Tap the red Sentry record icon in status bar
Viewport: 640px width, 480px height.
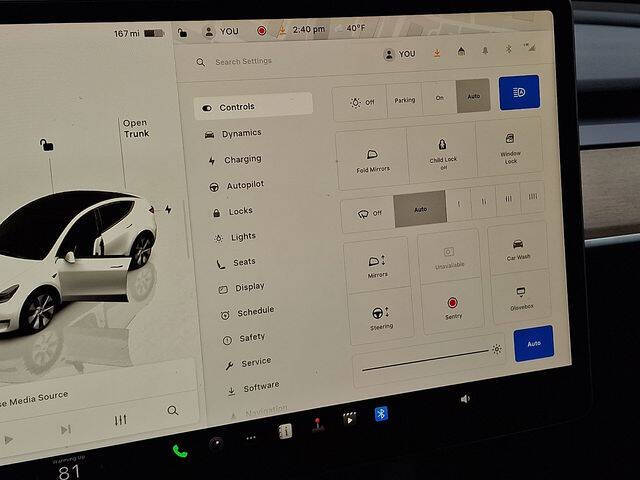[262, 31]
